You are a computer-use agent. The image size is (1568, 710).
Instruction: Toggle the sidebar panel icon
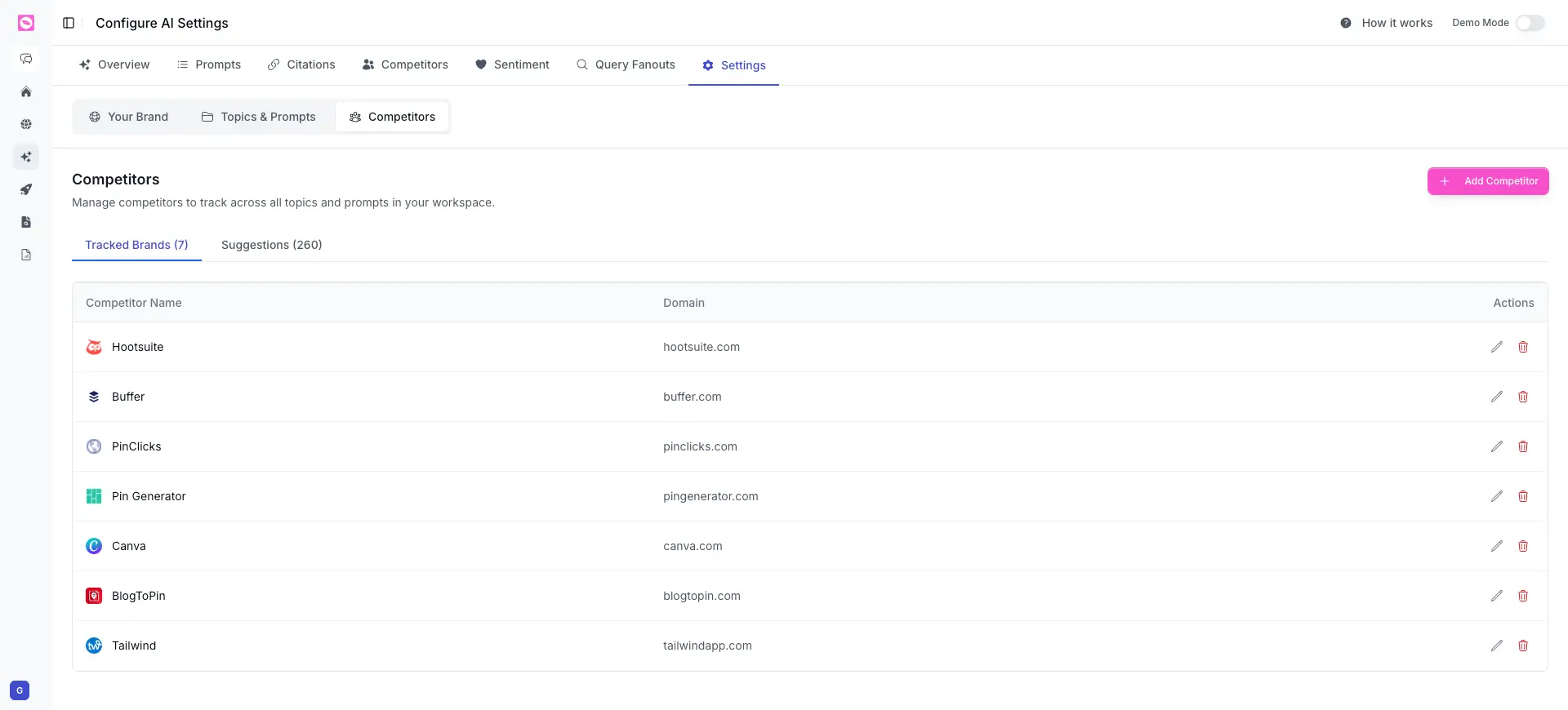69,23
